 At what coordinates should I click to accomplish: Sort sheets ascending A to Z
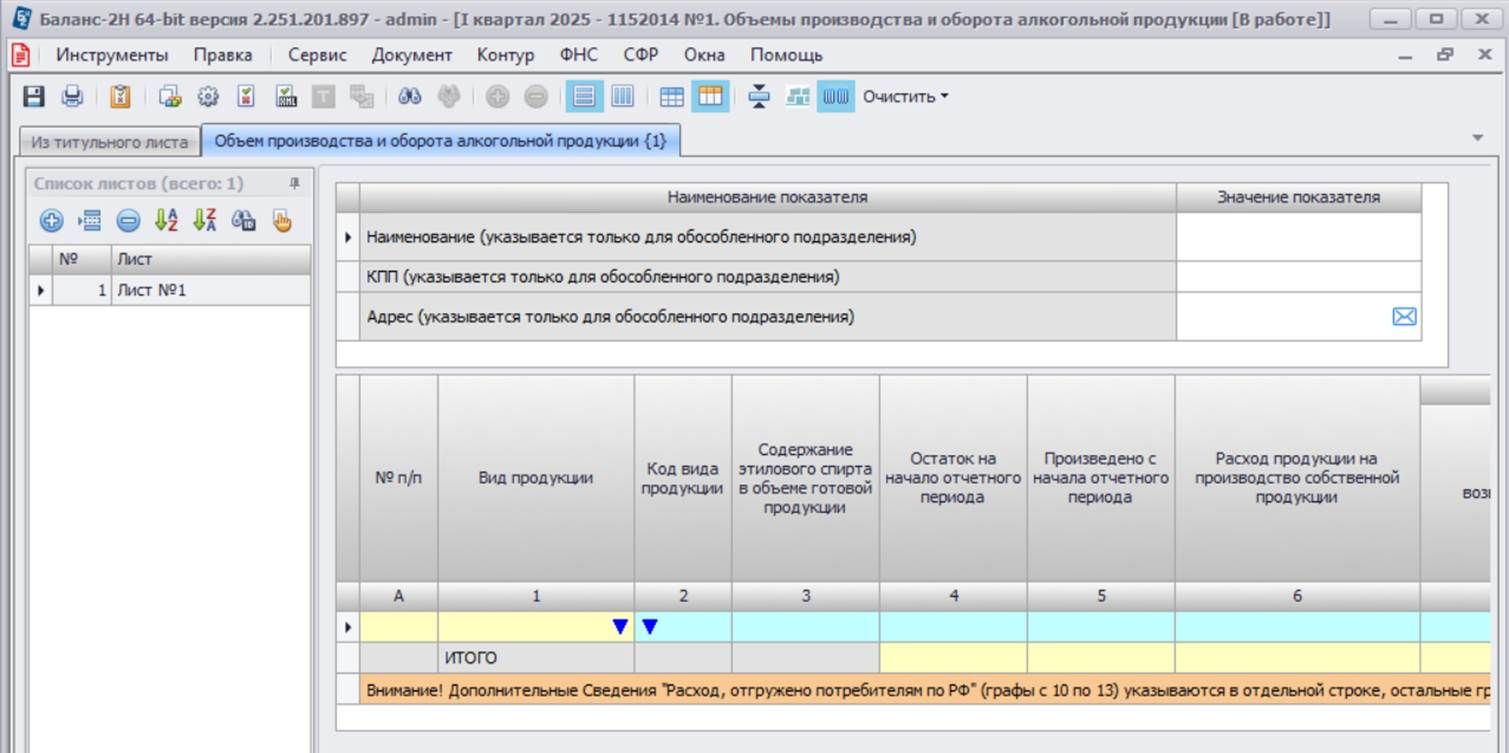click(166, 221)
